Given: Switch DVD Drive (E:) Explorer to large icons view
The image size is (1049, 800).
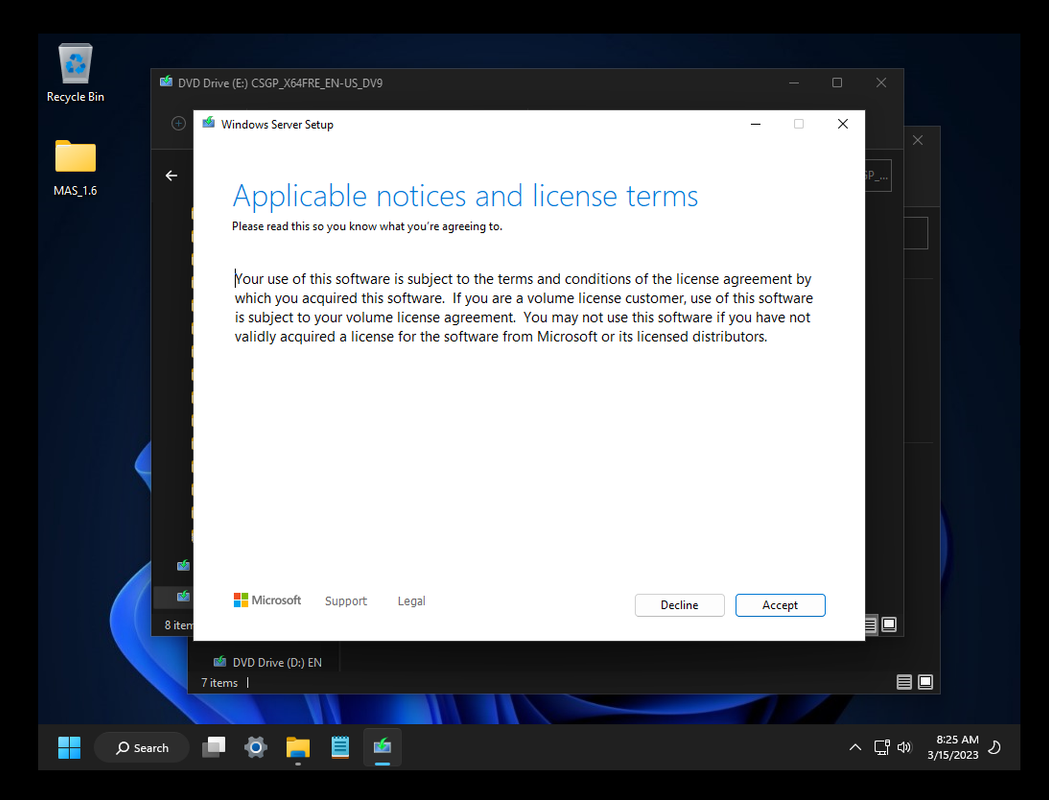Looking at the screenshot, I should click(889, 624).
